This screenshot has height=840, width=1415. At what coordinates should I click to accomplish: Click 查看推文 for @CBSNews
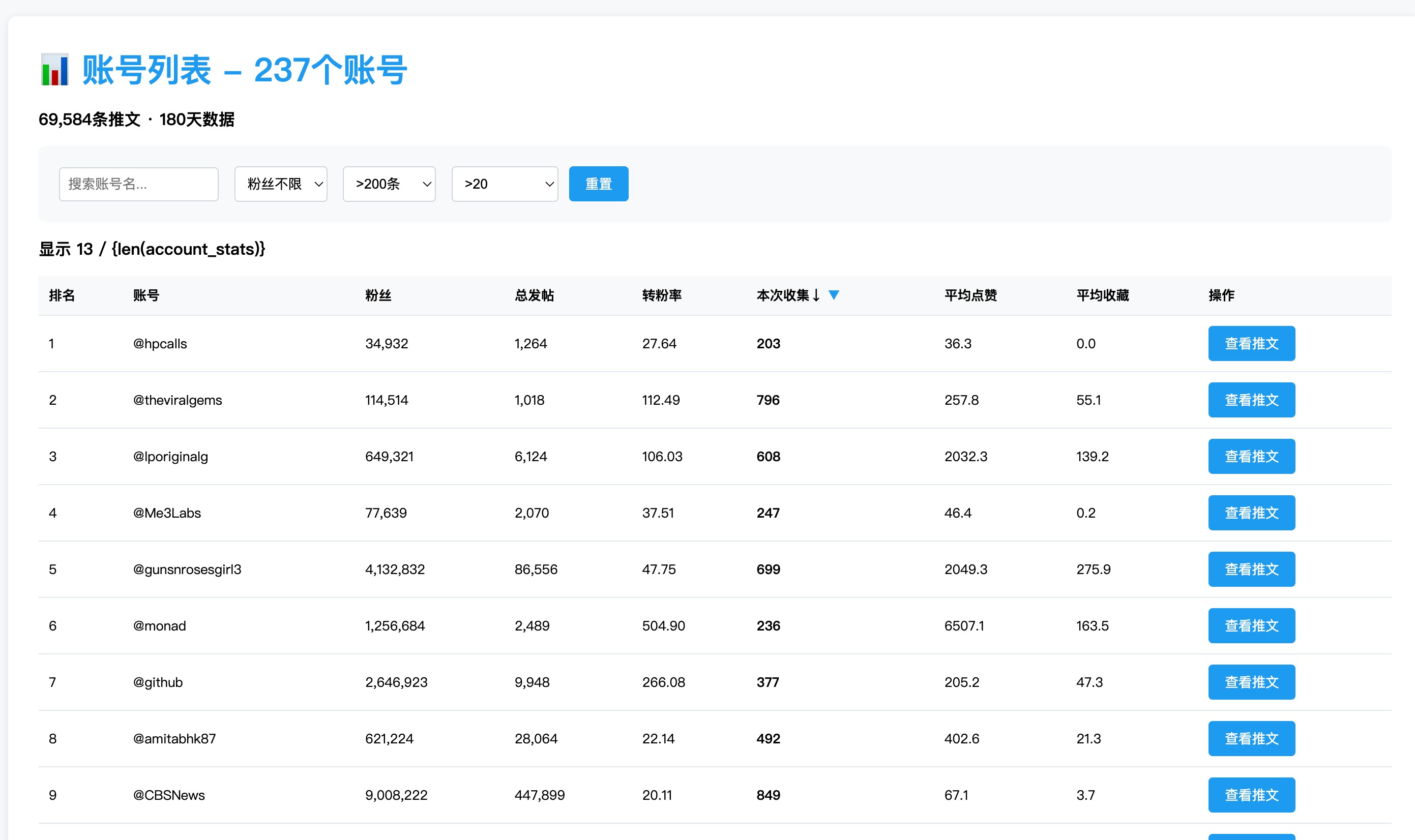pyautogui.click(x=1251, y=795)
